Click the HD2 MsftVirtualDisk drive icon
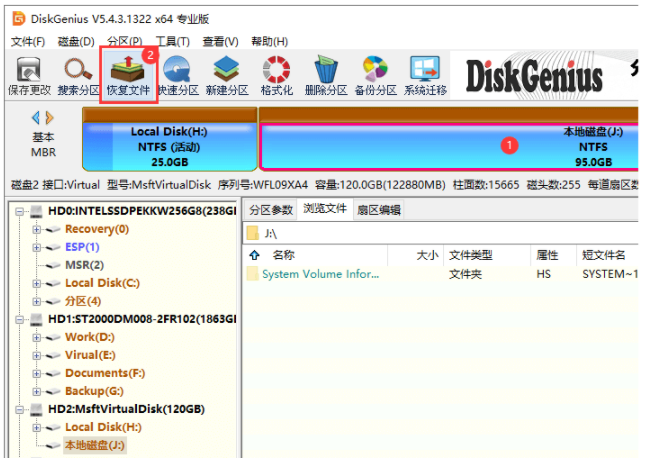The height and width of the screenshot is (462, 652). (x=36, y=410)
